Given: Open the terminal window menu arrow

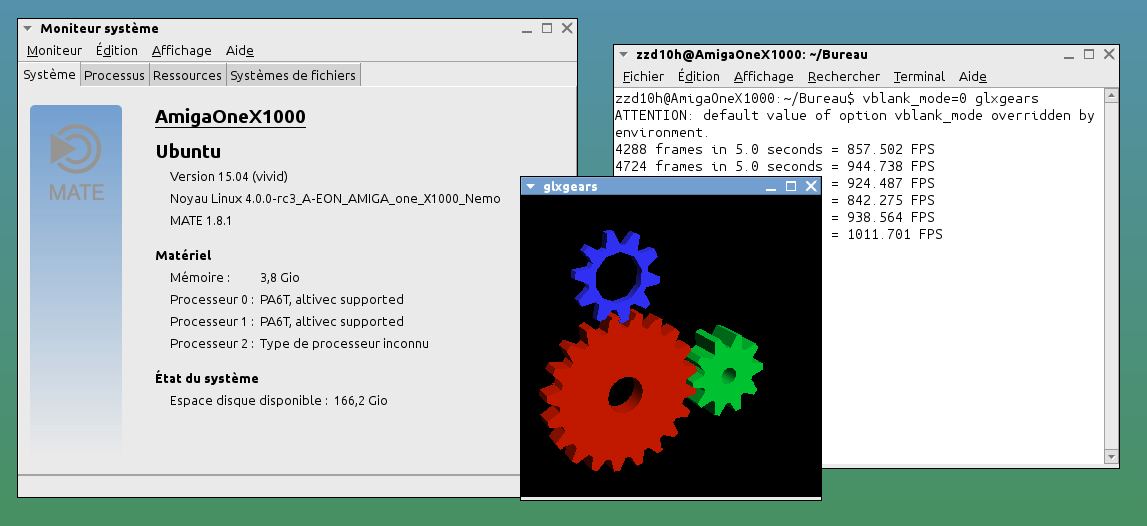Looking at the screenshot, I should point(623,55).
